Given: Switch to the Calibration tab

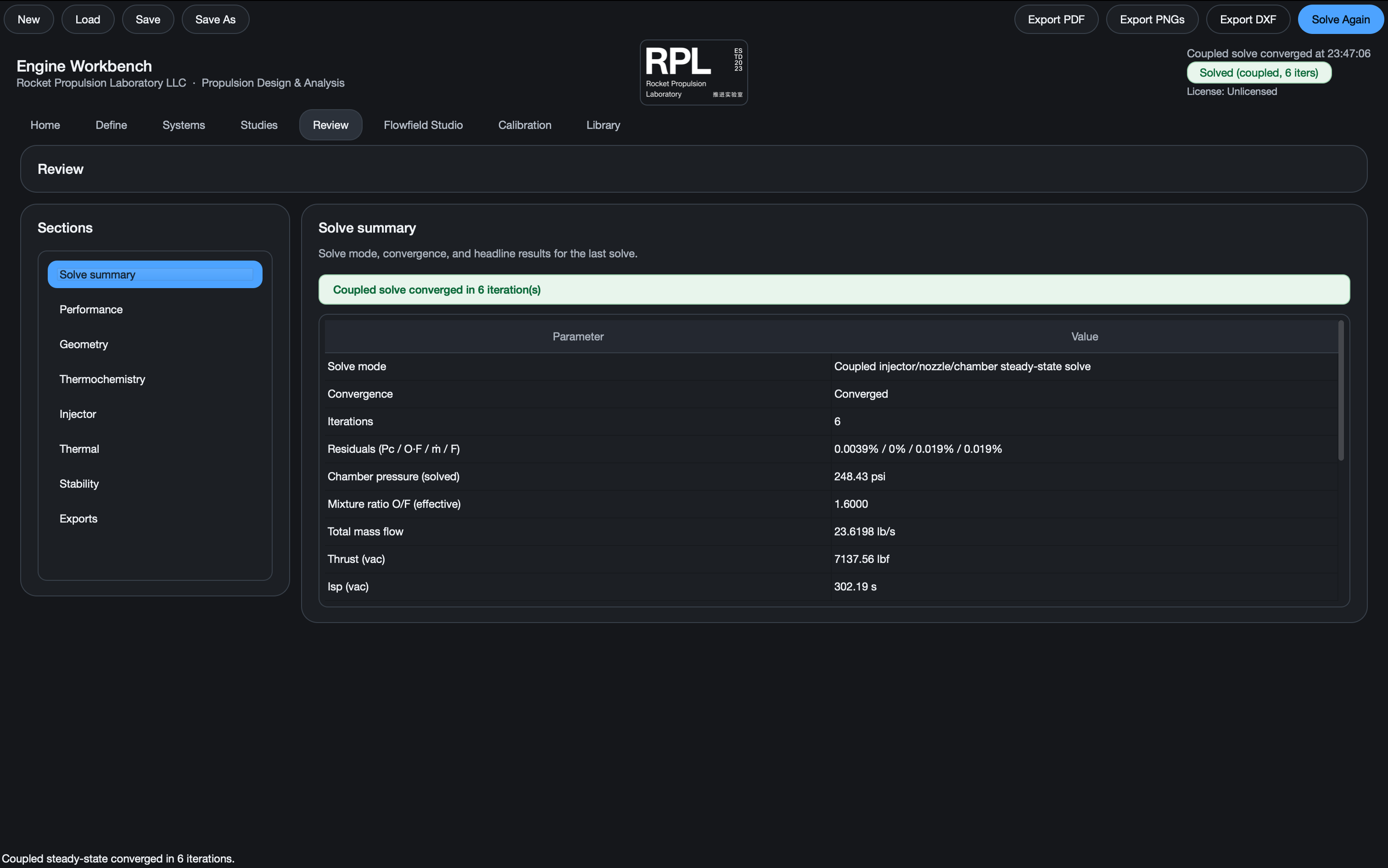Looking at the screenshot, I should 525,125.
